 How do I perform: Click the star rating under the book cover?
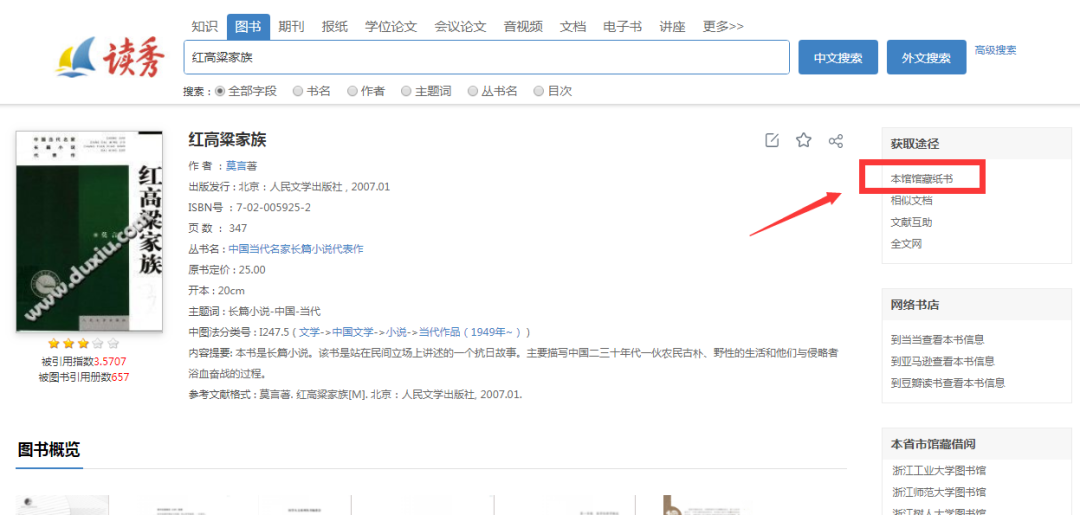[x=83, y=343]
